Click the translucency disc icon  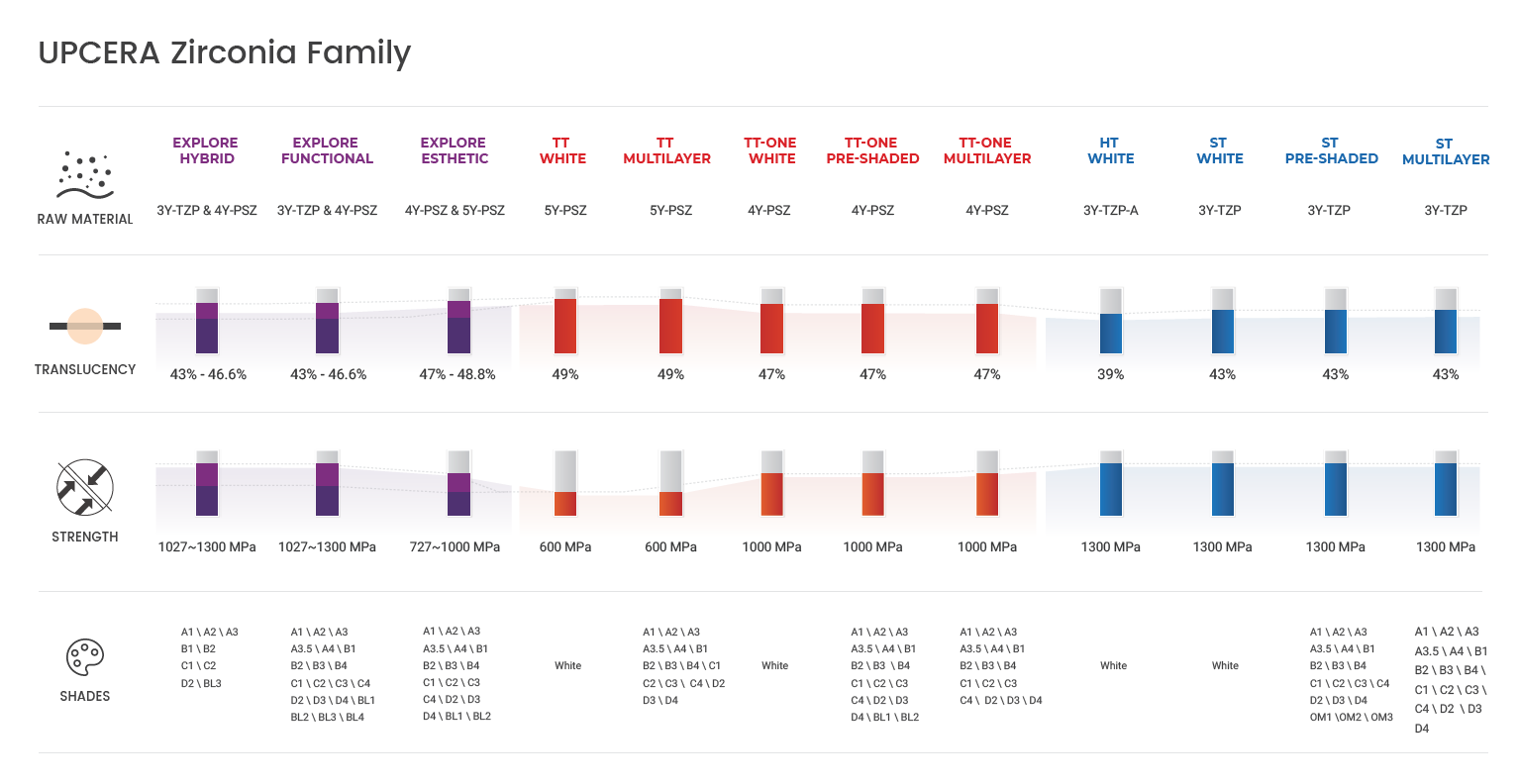pos(85,326)
